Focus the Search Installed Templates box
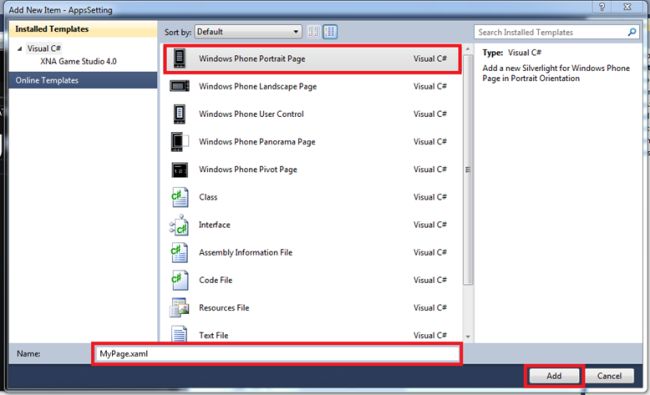 tap(551, 32)
